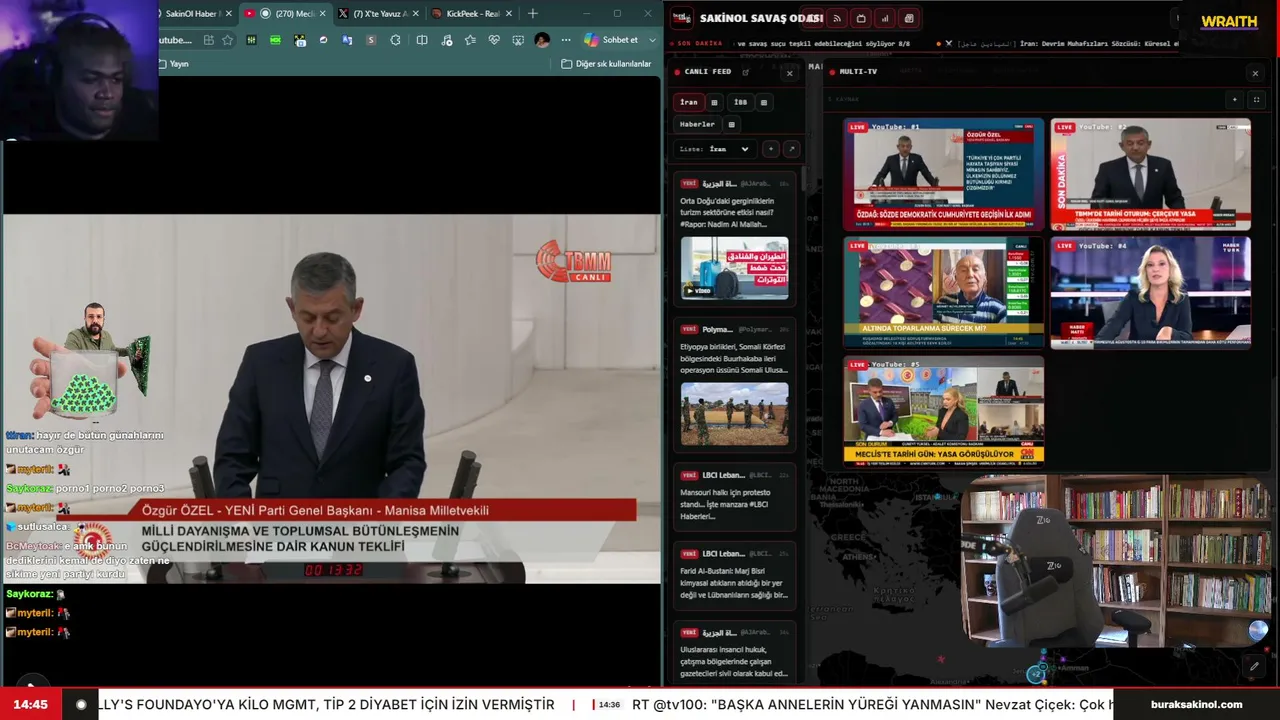Read the LBCI Mansouri protest post
This screenshot has width=1280, height=720.
tap(734, 495)
